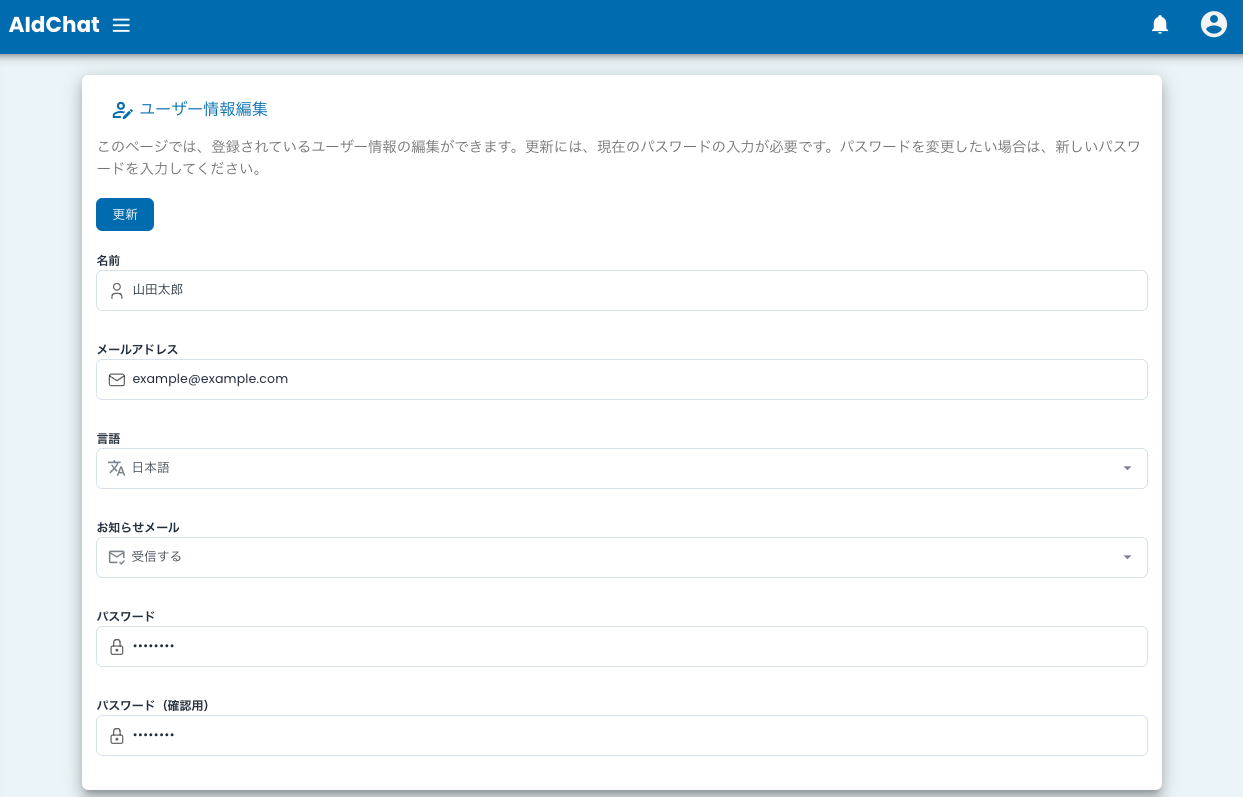Select the name field showing 山田太郎
This screenshot has height=797, width=1243.
[621, 290]
